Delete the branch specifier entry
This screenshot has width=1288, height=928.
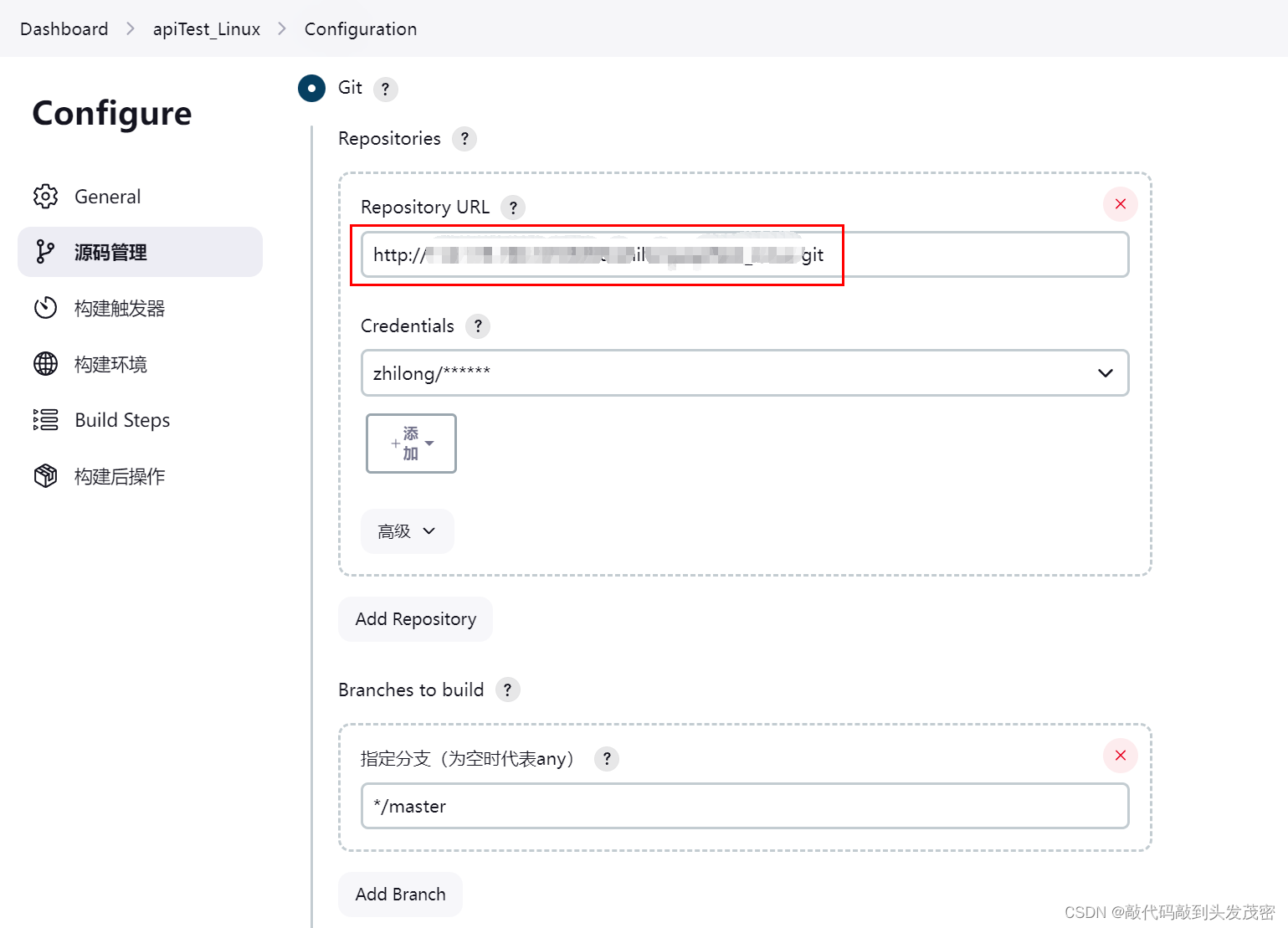[x=1120, y=756]
